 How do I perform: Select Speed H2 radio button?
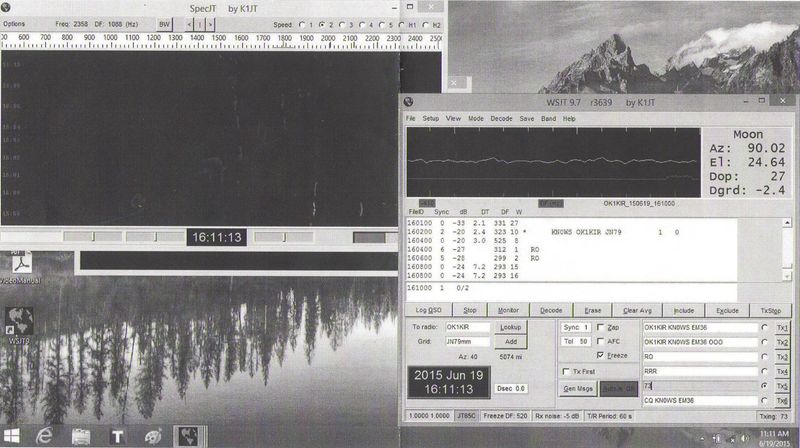click(x=426, y=24)
